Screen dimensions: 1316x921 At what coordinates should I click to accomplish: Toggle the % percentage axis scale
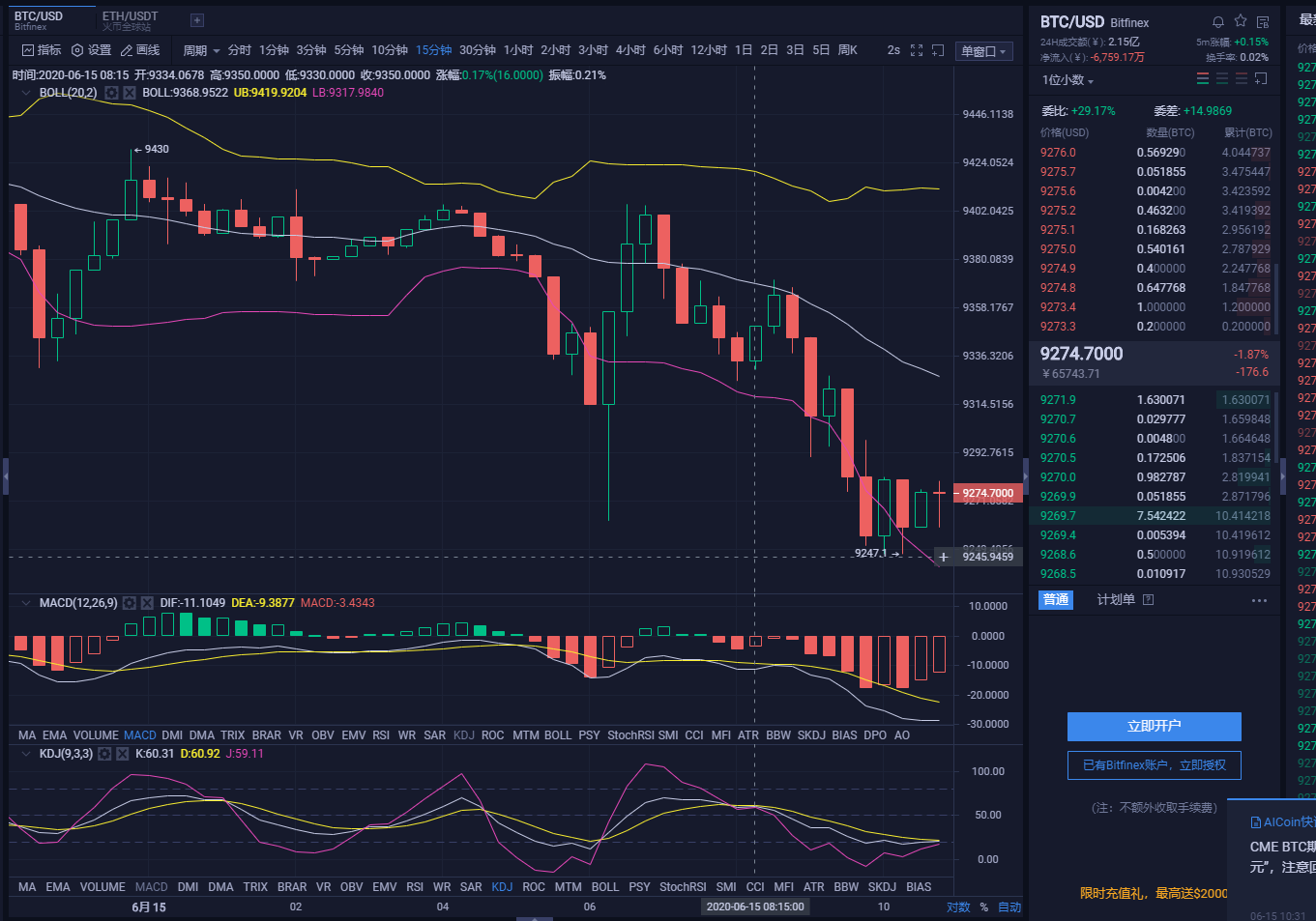click(x=983, y=907)
